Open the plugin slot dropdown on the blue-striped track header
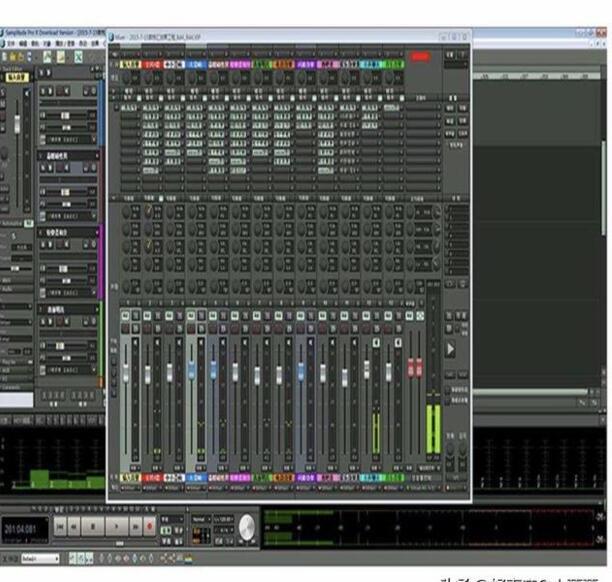 pos(69,139)
